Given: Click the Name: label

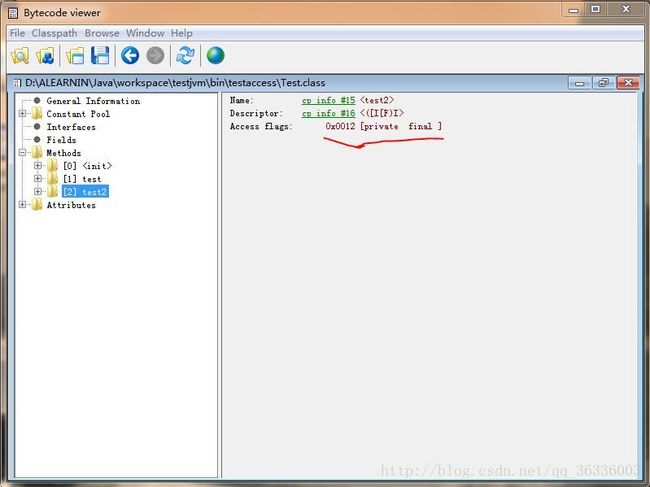Looking at the screenshot, I should (x=242, y=100).
